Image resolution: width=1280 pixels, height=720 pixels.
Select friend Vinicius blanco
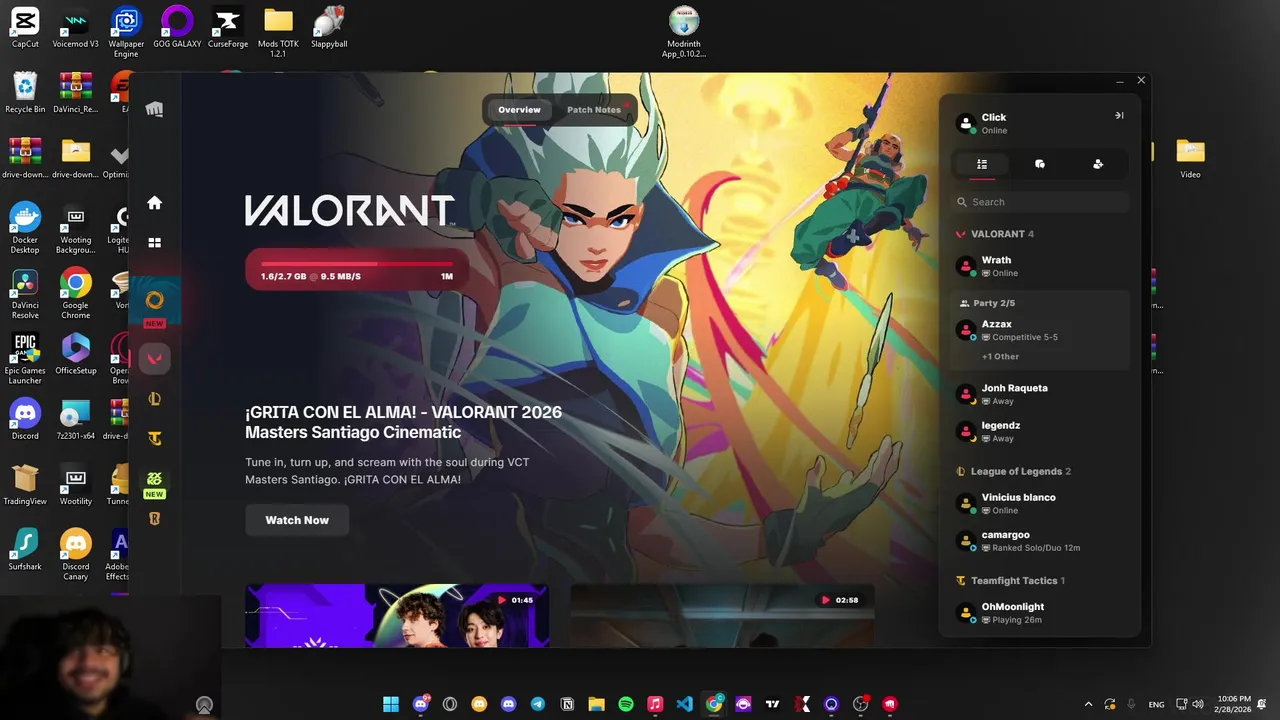1040,503
